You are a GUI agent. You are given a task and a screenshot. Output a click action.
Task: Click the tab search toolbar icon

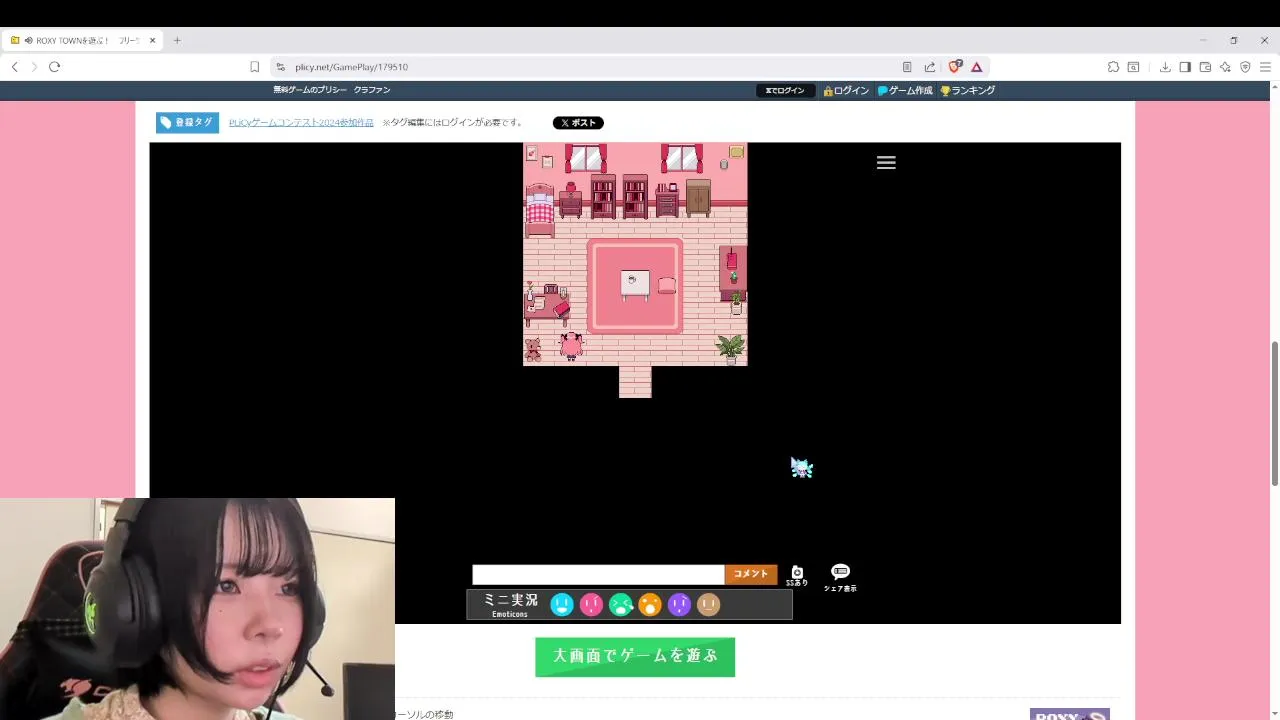1133,67
